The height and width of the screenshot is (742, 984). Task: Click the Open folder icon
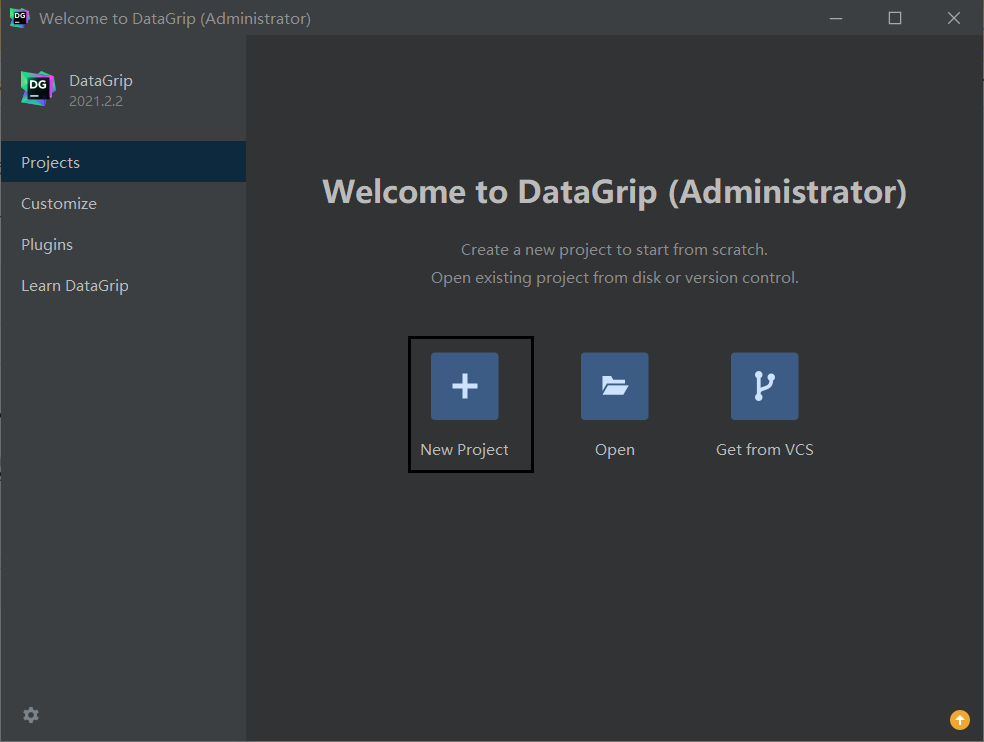614,386
